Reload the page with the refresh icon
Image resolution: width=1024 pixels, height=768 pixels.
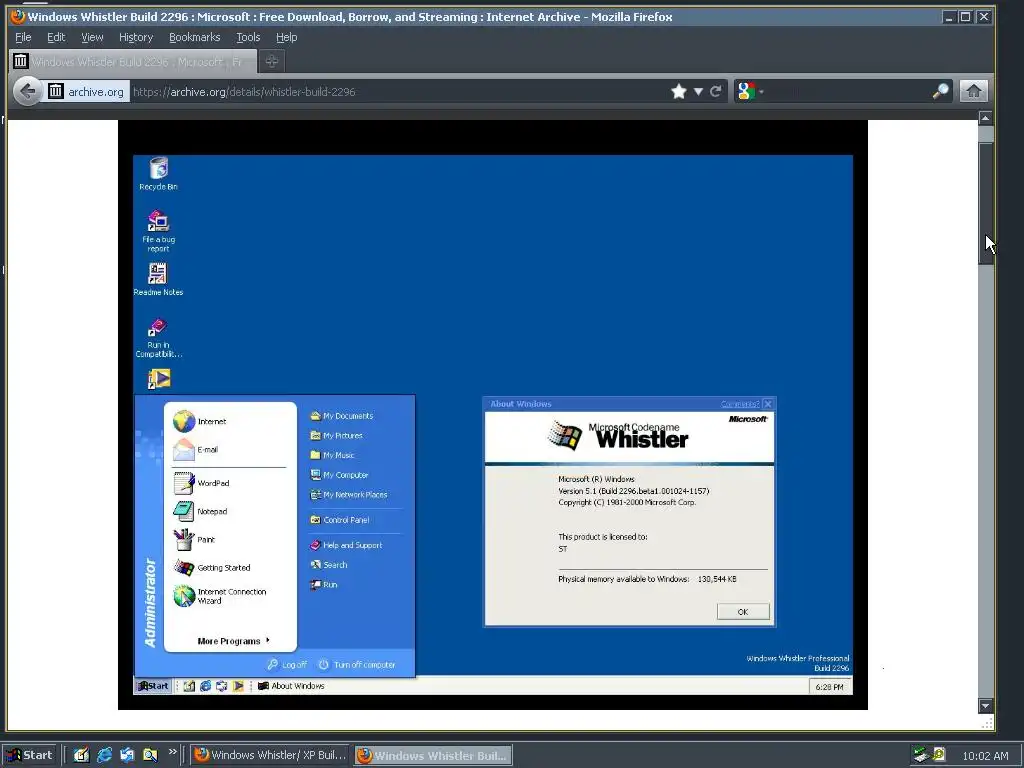715,91
